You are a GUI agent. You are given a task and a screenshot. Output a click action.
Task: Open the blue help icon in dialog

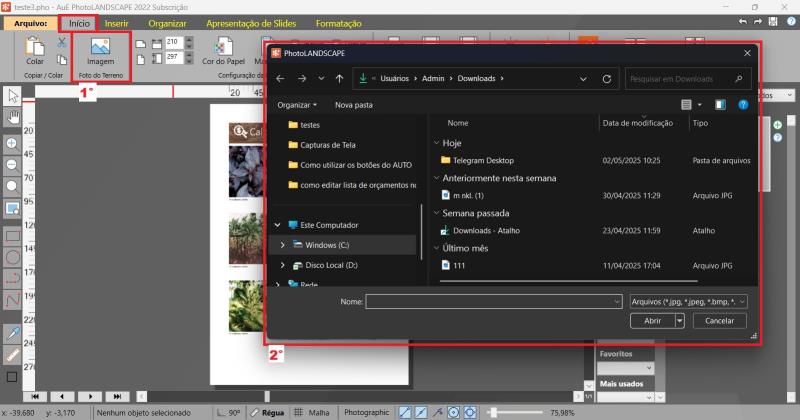tap(743, 105)
